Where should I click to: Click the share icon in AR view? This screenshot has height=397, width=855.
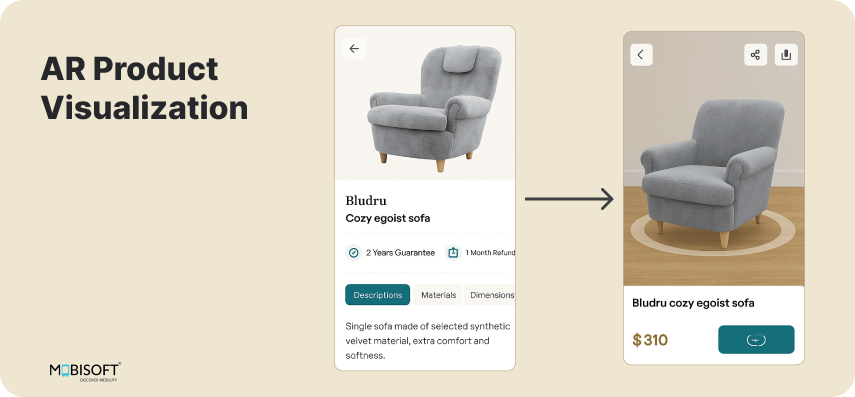pos(755,55)
